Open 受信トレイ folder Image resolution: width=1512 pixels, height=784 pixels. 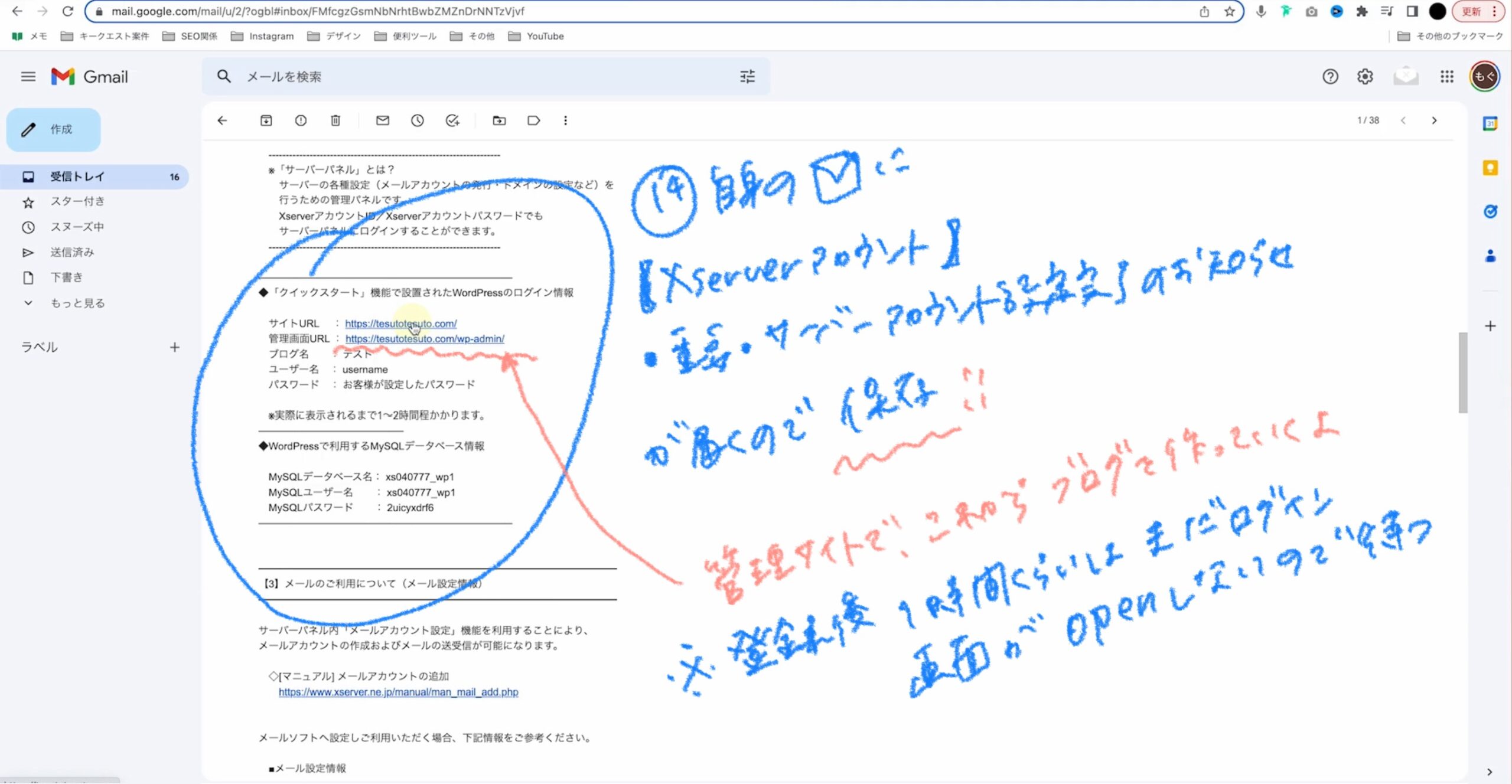point(77,177)
